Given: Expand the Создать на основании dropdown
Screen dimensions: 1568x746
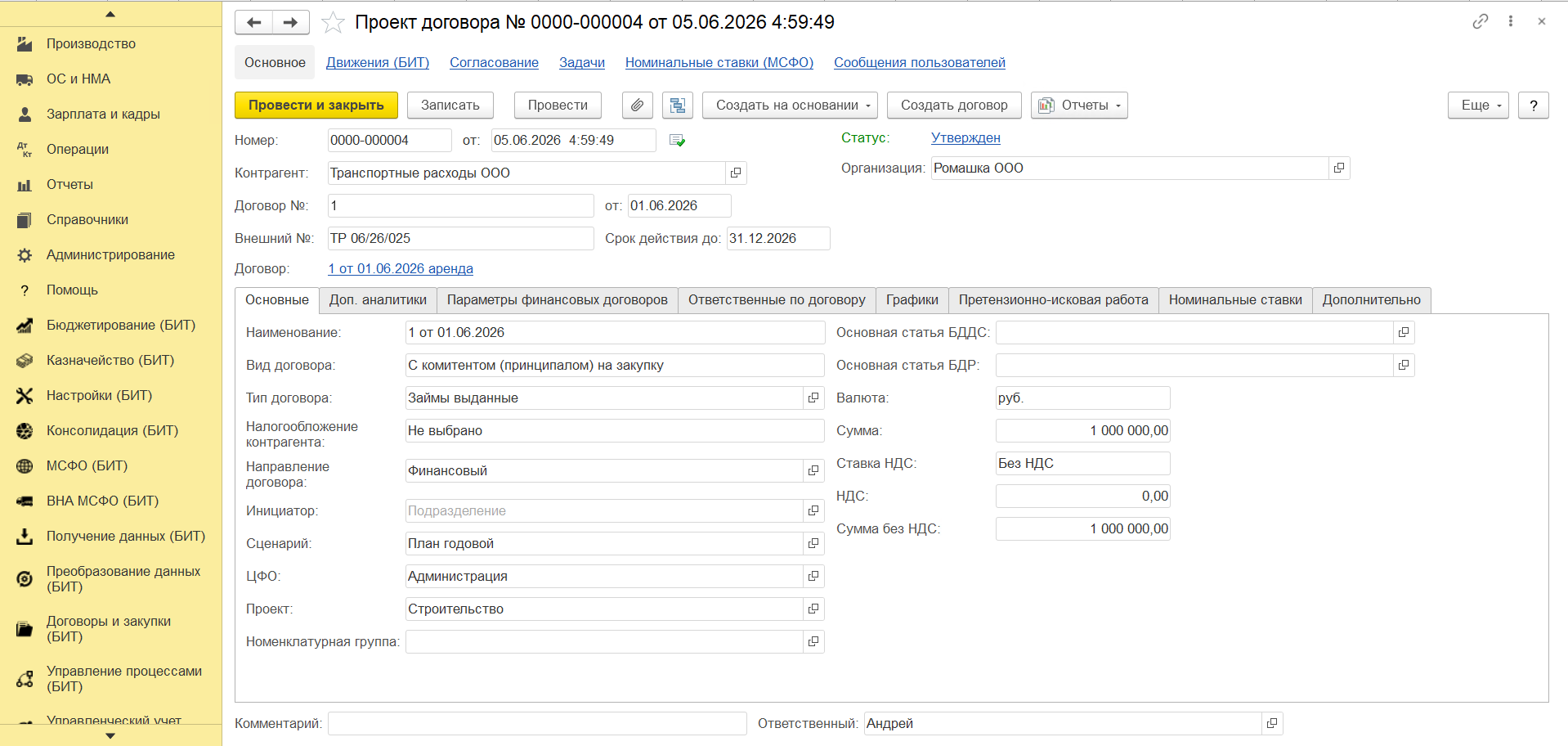Looking at the screenshot, I should [790, 105].
